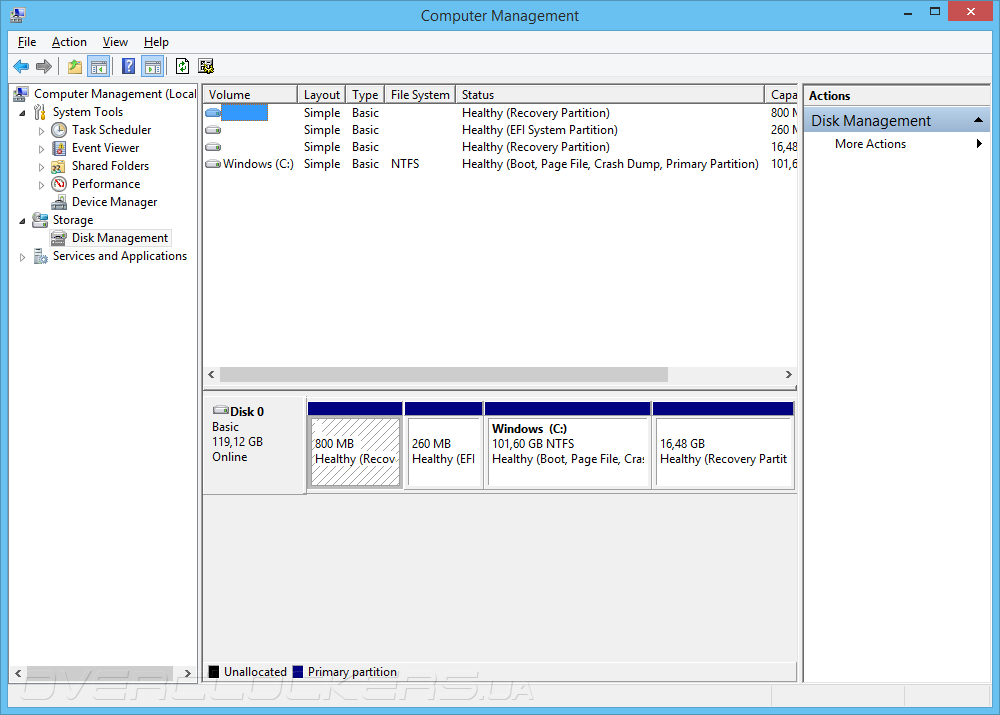1000x715 pixels.
Task: Click the Storage node icon
Action: (x=40, y=220)
